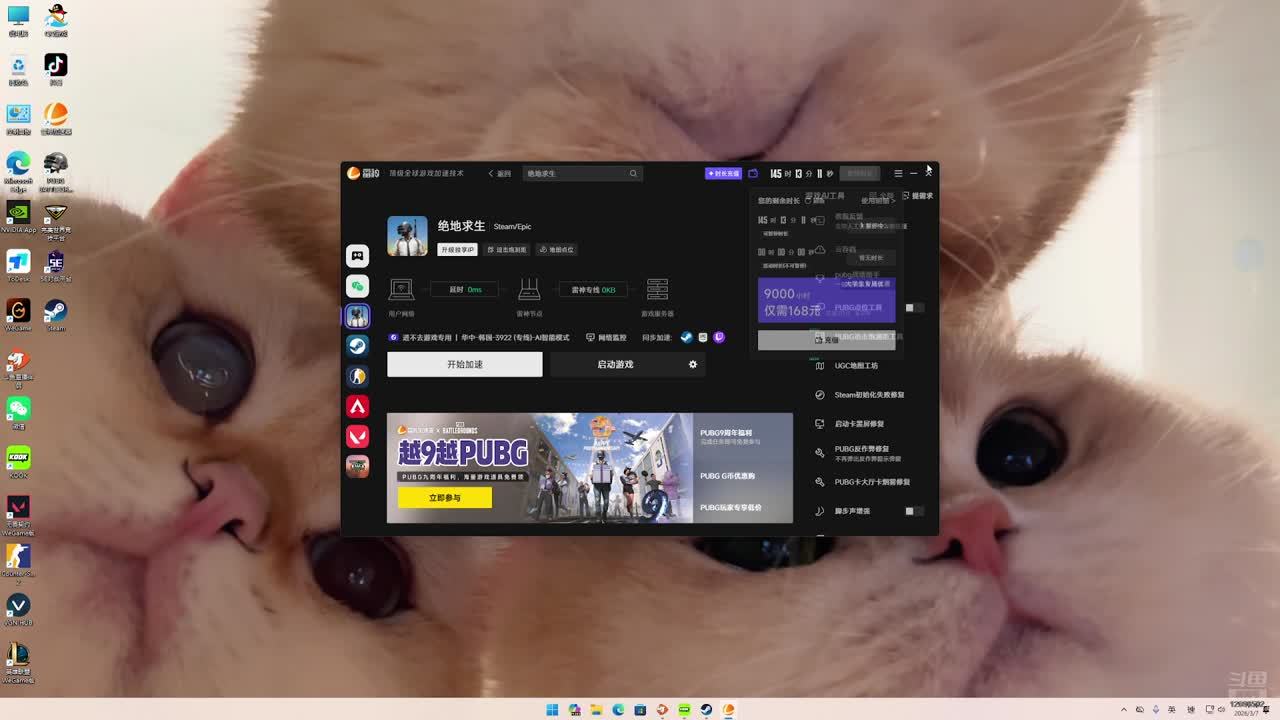
Task: Click the 开始加速 button
Action: coord(465,364)
